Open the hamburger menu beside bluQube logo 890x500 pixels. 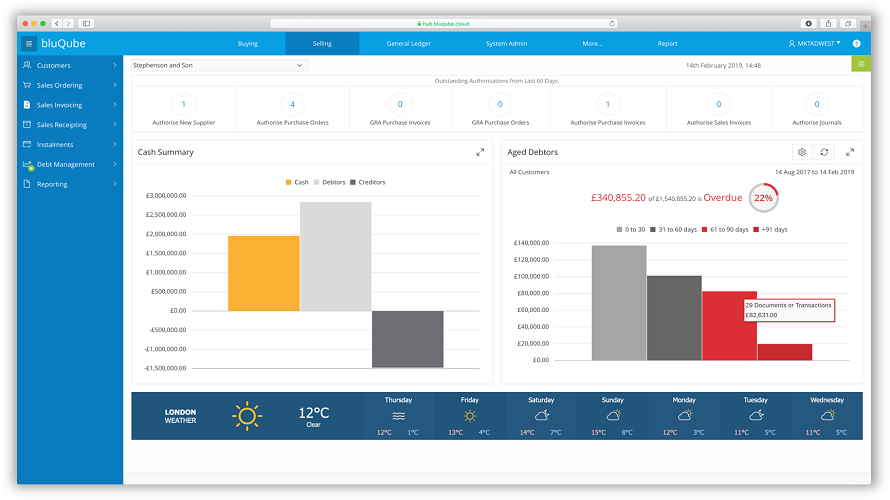(x=28, y=44)
